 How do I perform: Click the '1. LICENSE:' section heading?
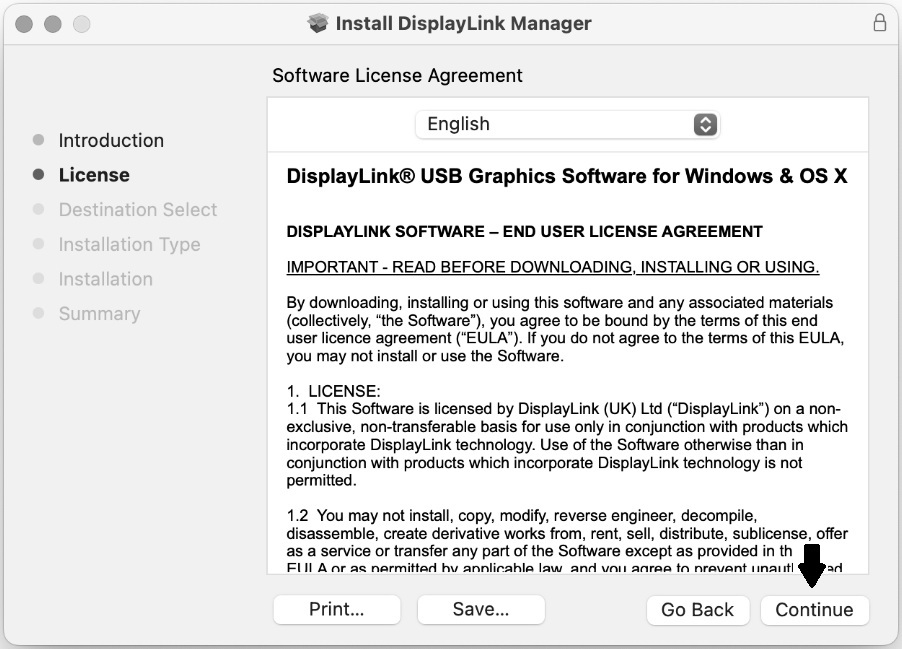click(334, 391)
